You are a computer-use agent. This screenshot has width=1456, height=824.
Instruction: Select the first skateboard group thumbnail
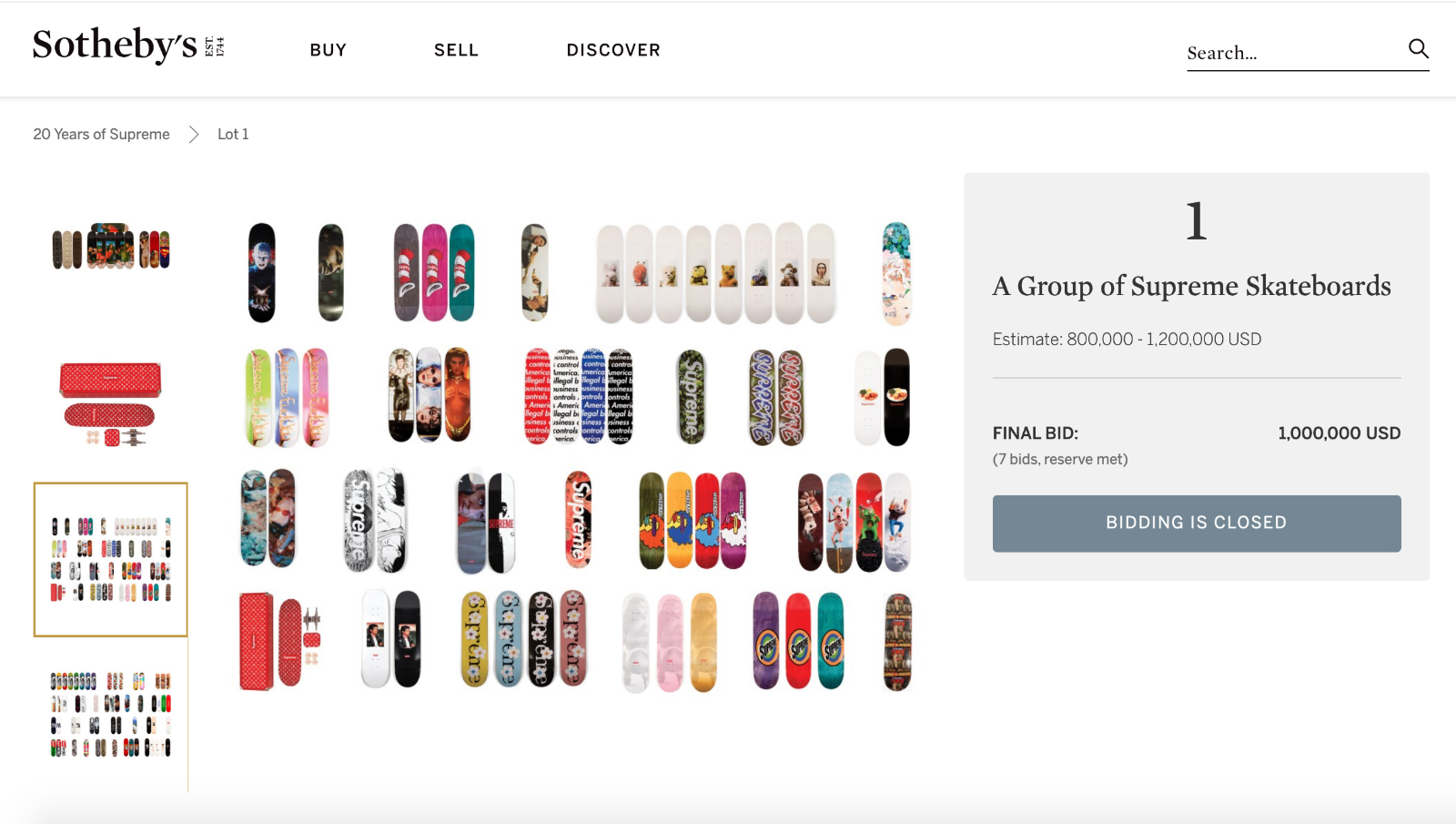(x=111, y=248)
